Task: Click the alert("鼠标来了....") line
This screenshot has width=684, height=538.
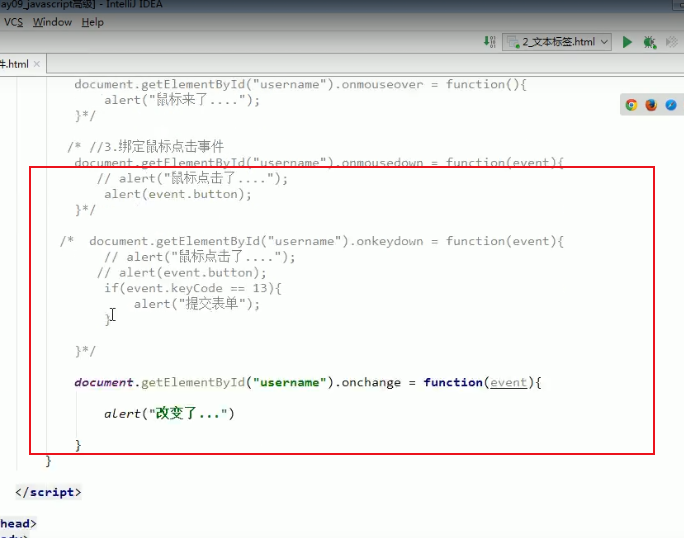Action: tap(182, 100)
